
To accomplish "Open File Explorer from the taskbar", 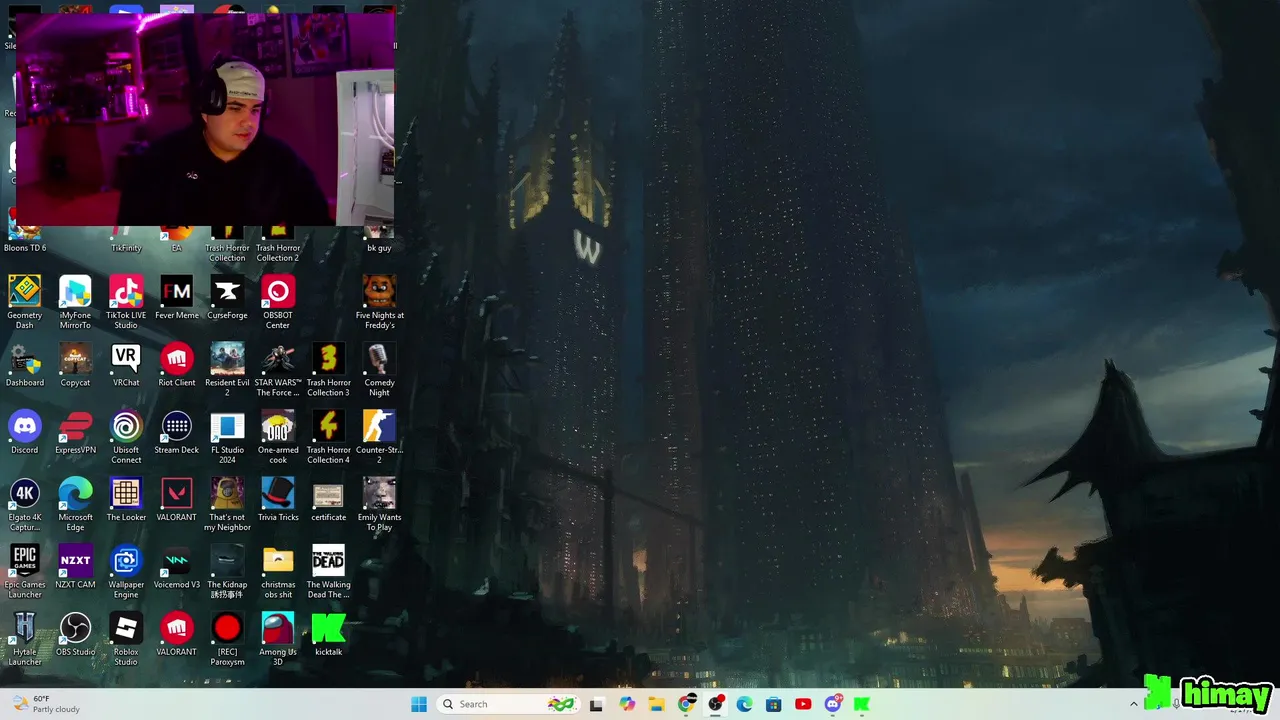I will [656, 704].
